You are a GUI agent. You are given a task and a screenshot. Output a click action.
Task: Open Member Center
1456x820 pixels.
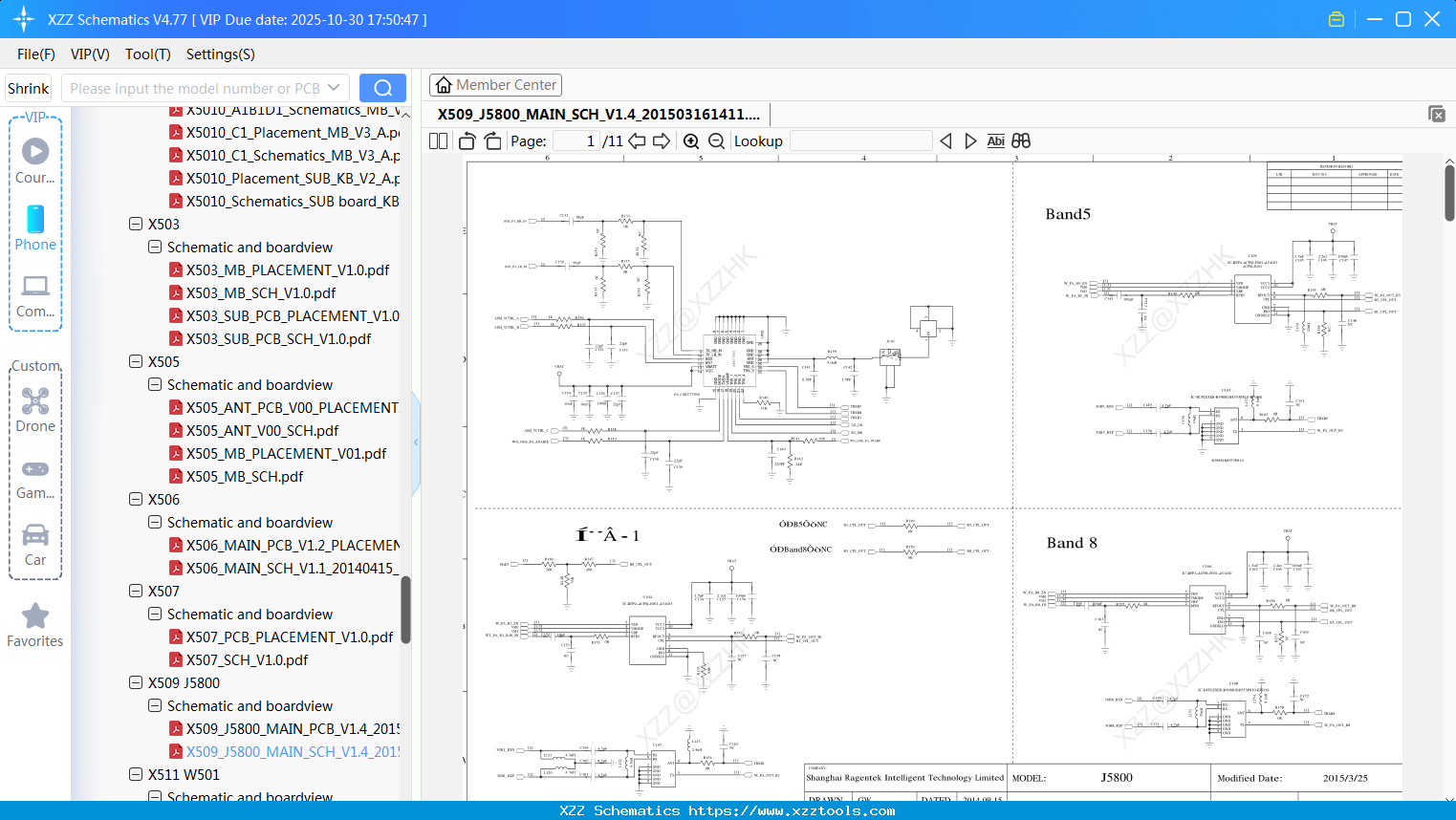point(495,85)
